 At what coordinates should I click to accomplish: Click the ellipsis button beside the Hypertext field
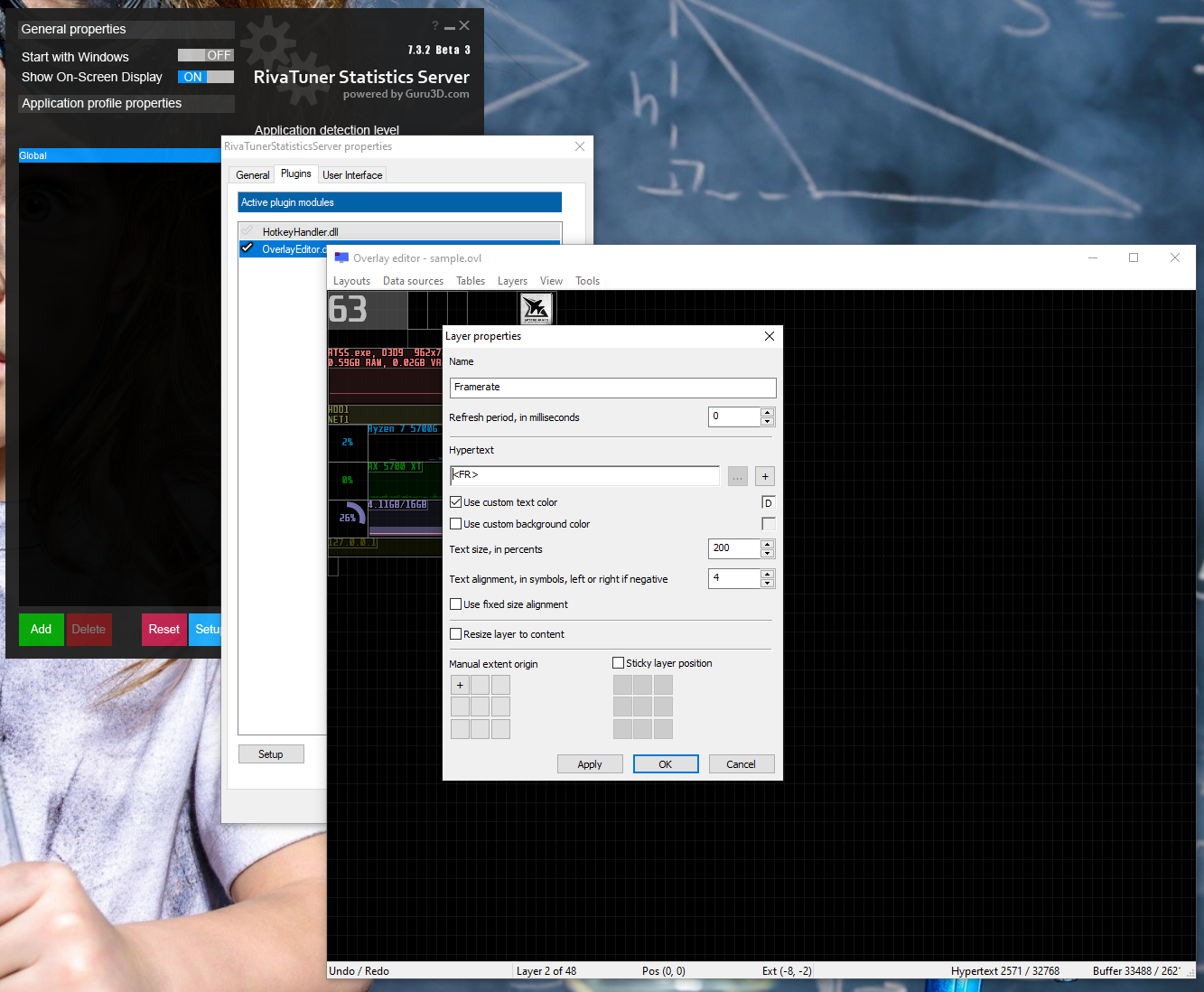pyautogui.click(x=738, y=476)
